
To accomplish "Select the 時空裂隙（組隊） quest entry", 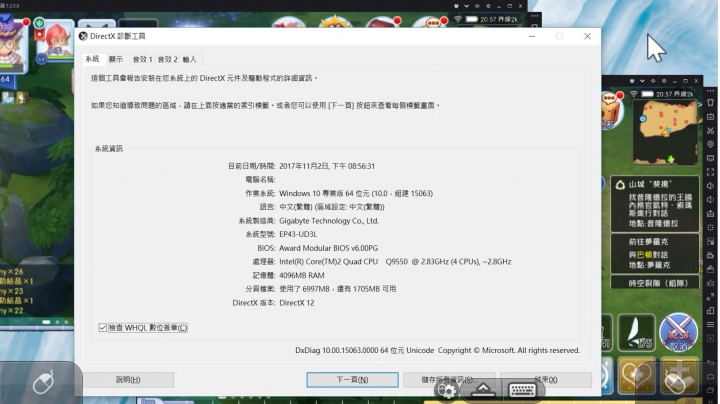I will pyautogui.click(x=655, y=282).
